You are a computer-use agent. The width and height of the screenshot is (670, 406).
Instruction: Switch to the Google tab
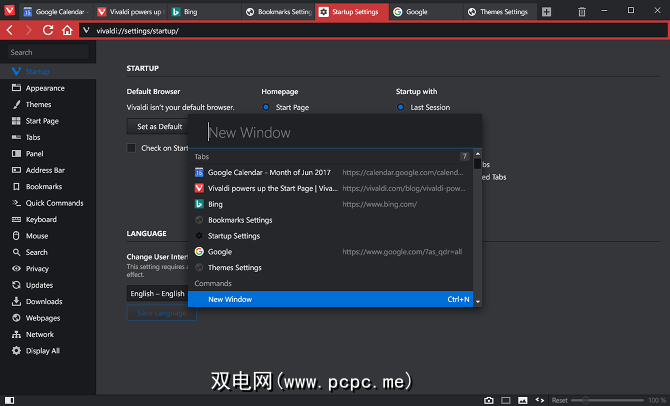pos(426,12)
